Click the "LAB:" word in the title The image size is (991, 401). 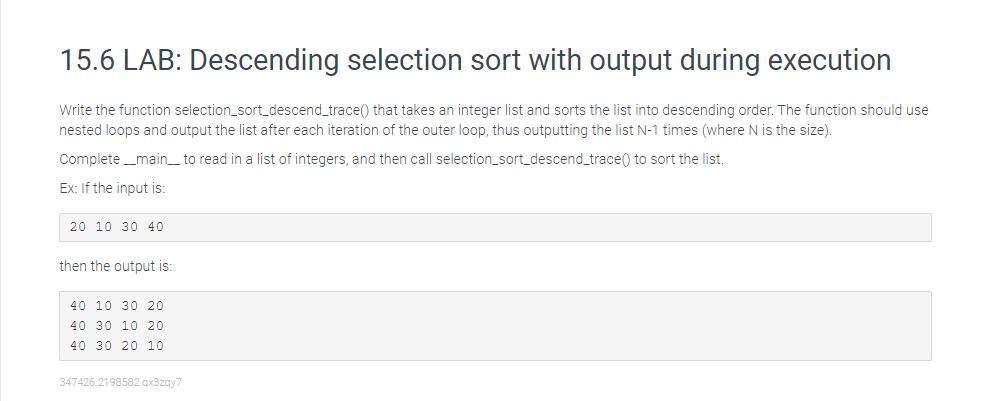pos(152,60)
